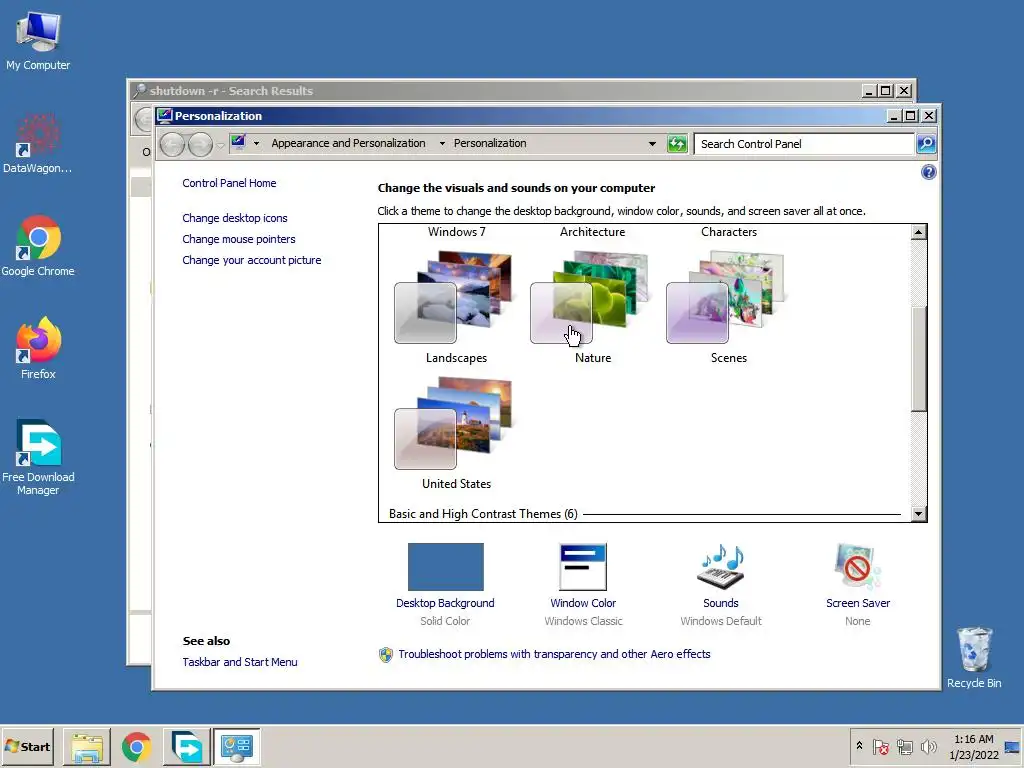Open Windows Explorer from taskbar
The height and width of the screenshot is (768, 1024).
pyautogui.click(x=87, y=746)
